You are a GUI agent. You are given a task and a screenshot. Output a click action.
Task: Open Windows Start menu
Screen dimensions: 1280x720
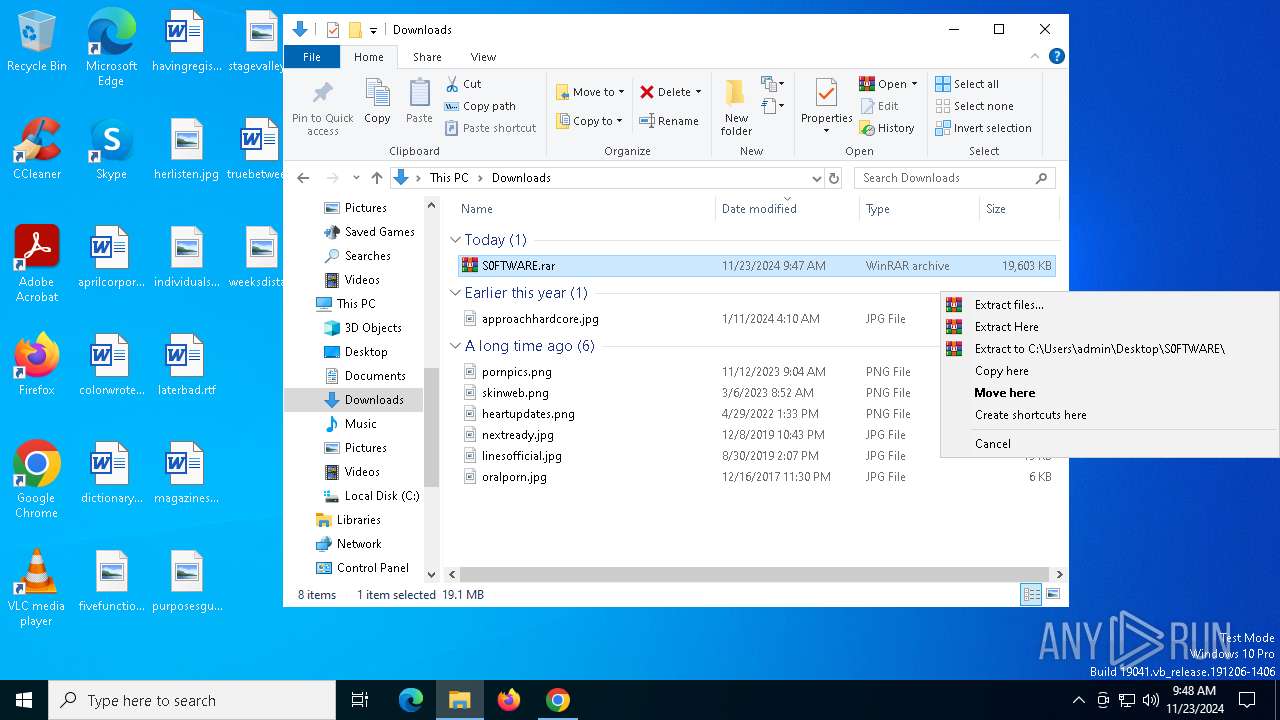click(x=24, y=700)
